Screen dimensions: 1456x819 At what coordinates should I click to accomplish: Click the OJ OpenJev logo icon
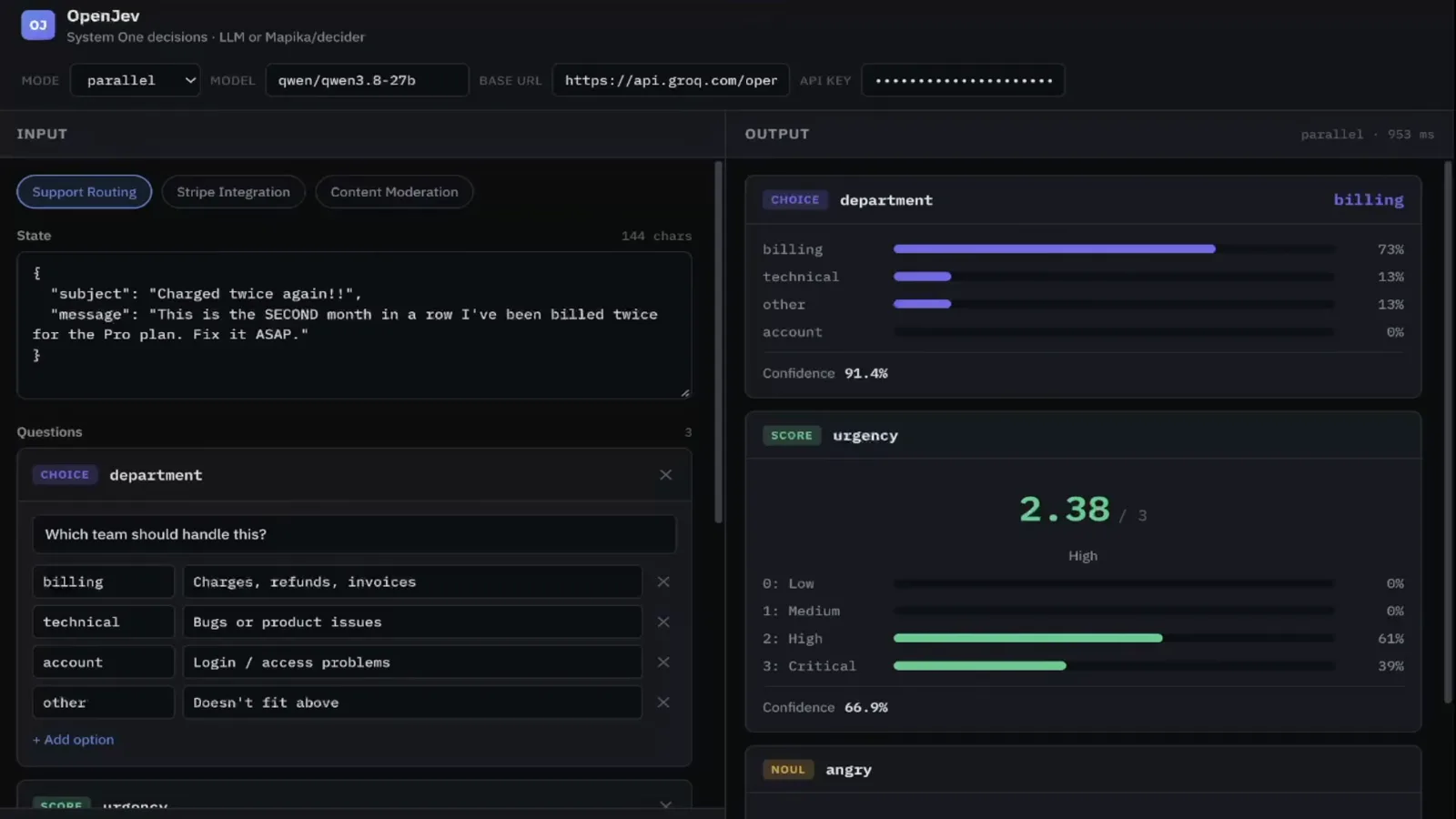pos(38,25)
